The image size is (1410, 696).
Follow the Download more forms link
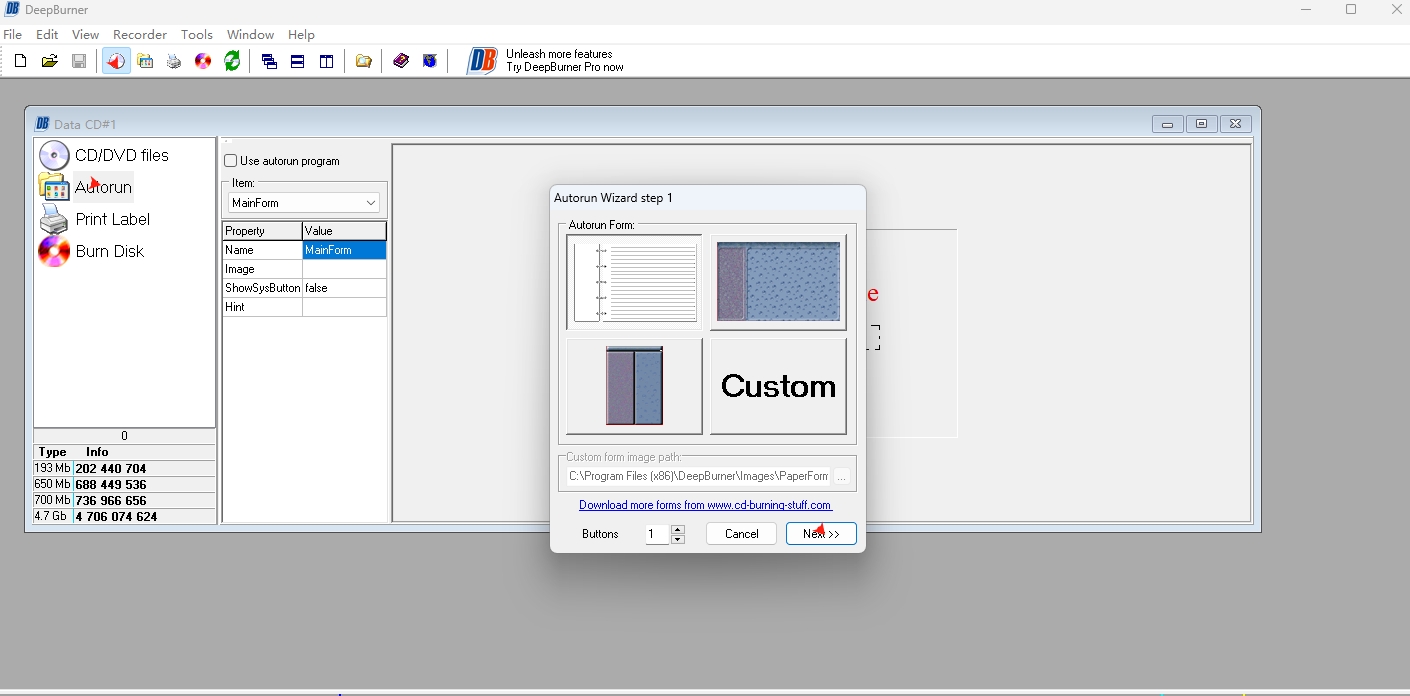pyautogui.click(x=705, y=505)
